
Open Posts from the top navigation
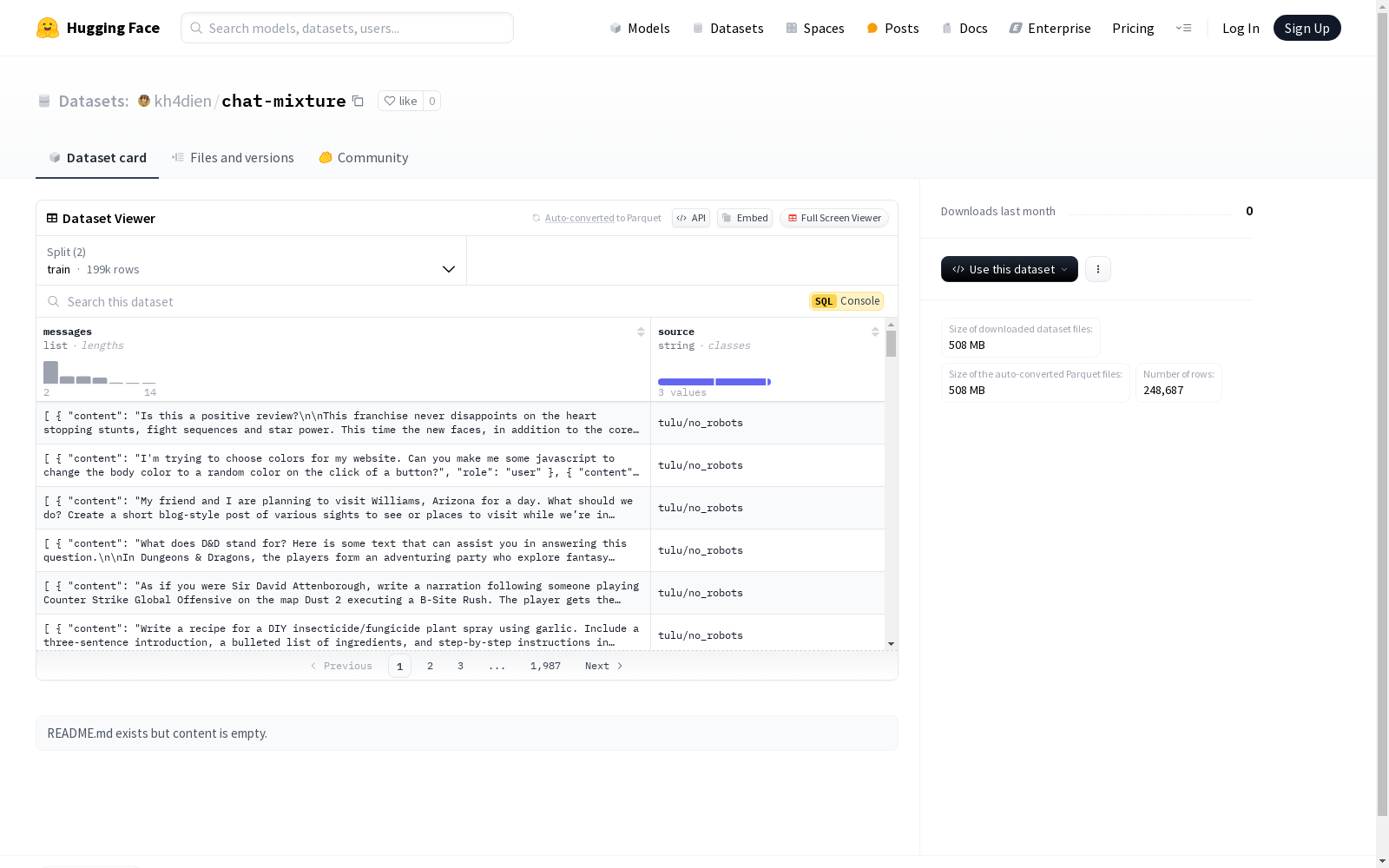tap(892, 28)
